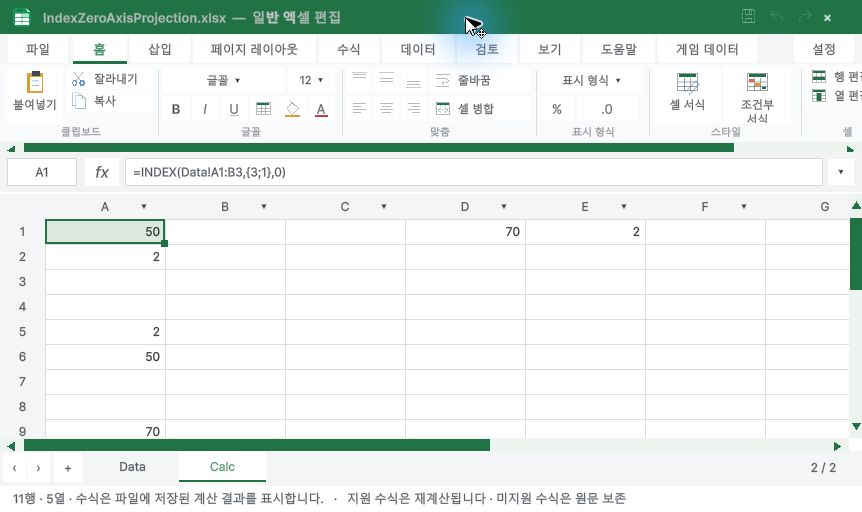Image resolution: width=862 pixels, height=512 pixels.
Task: Click the fx function button
Action: point(102,172)
